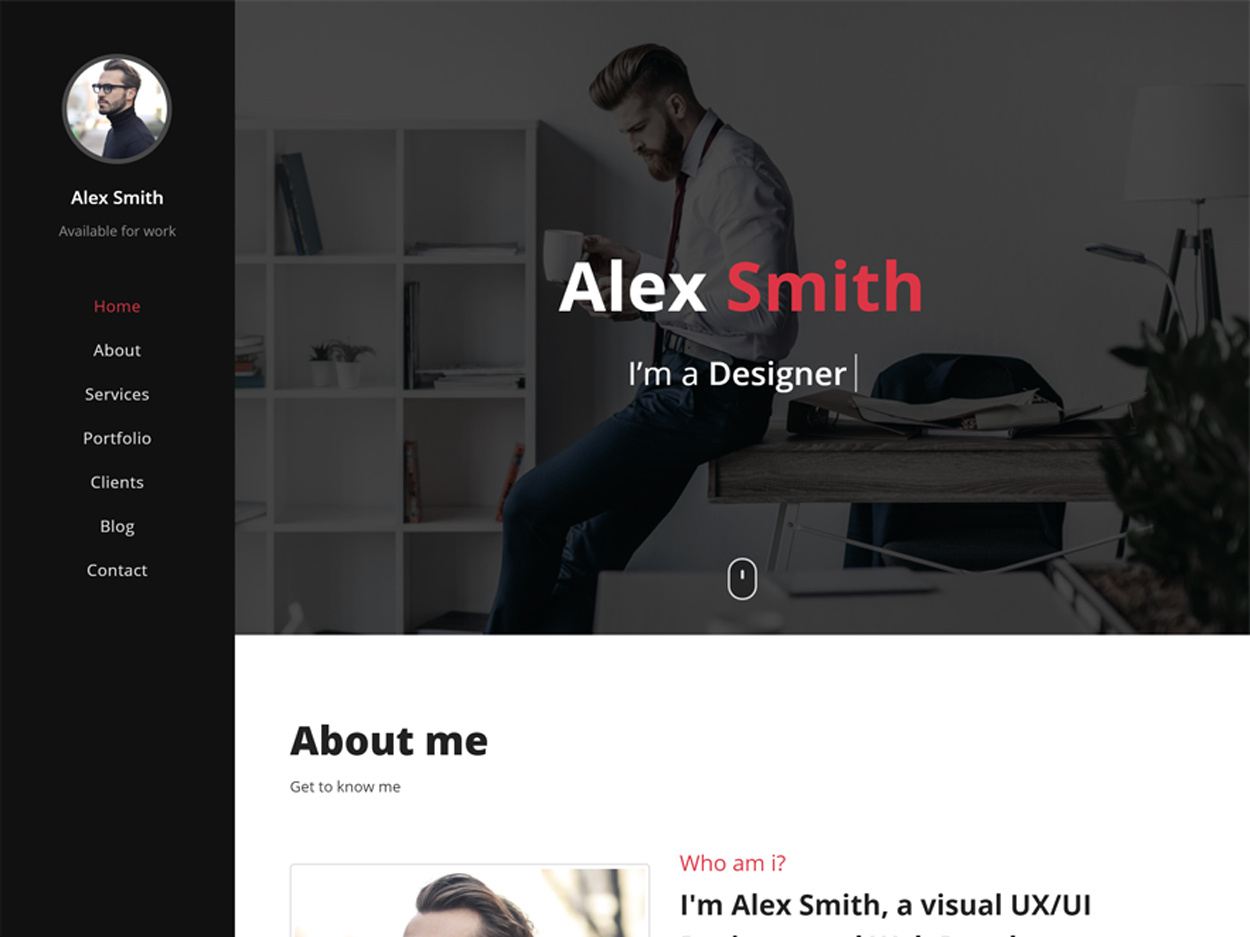This screenshot has width=1250, height=937.
Task: Open the Home menu item
Action: coord(117,306)
